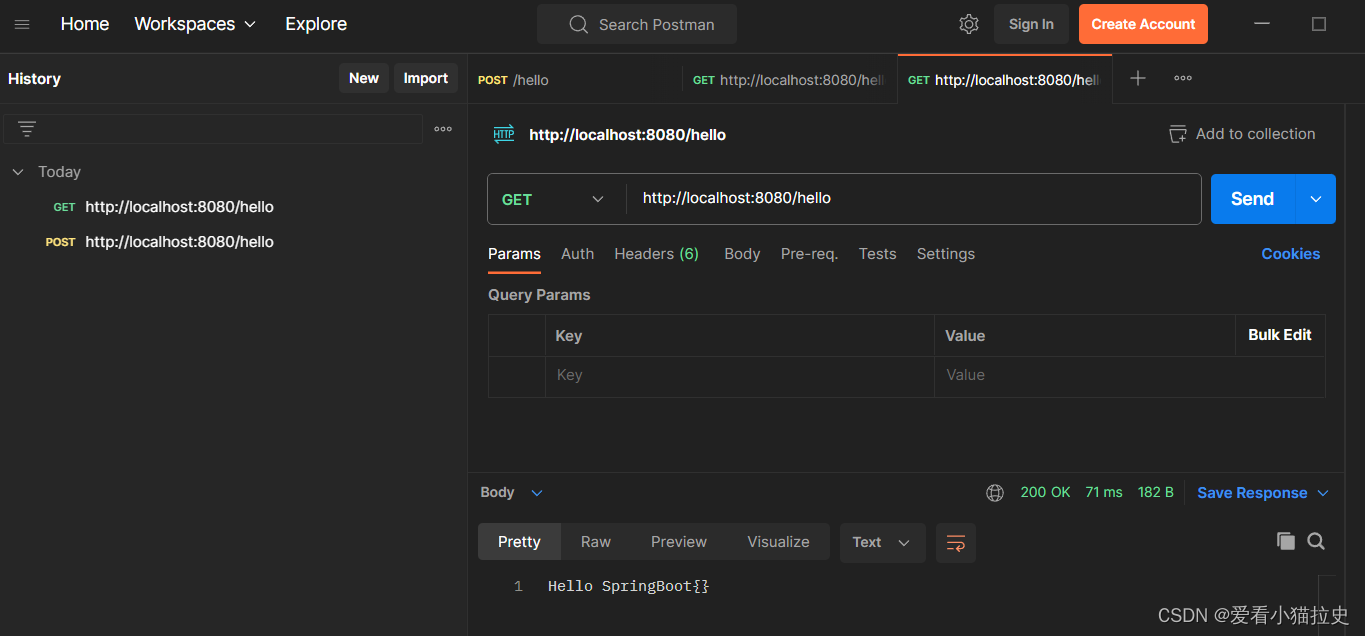Image resolution: width=1365 pixels, height=636 pixels.
Task: Switch to the Headers tab
Action: pyautogui.click(x=656, y=254)
